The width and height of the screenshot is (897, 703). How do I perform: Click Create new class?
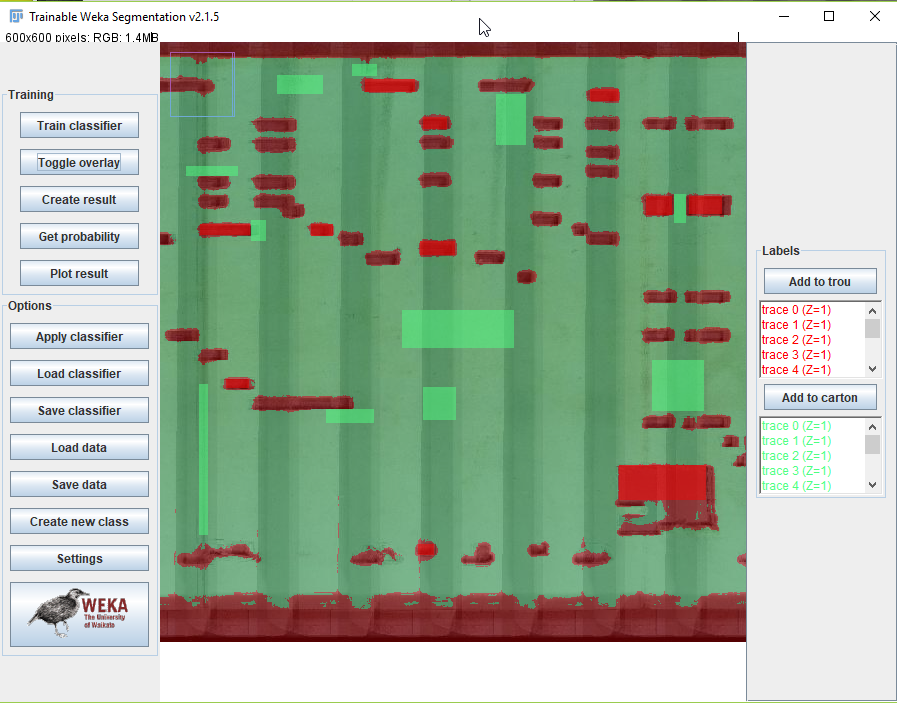coord(79,522)
